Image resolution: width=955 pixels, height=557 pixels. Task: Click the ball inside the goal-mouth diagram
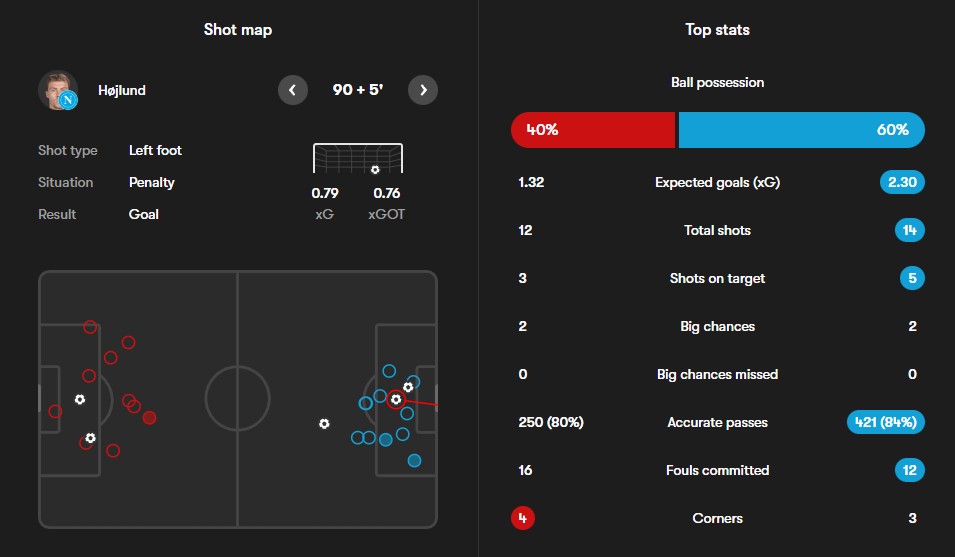click(375, 169)
